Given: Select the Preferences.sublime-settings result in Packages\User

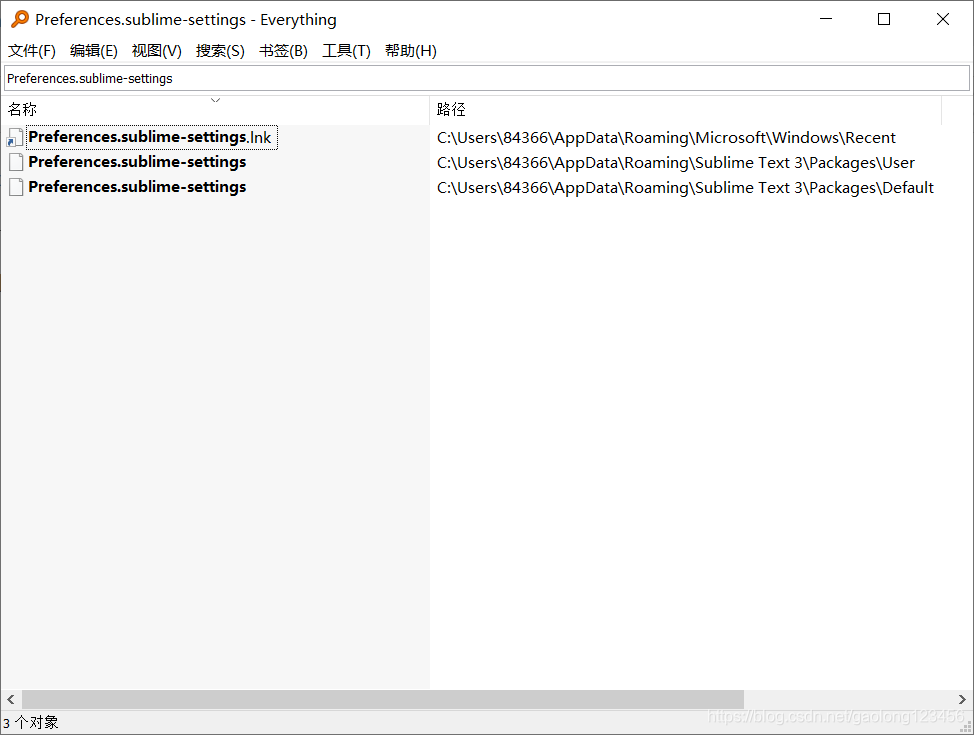Looking at the screenshot, I should 138,162.
